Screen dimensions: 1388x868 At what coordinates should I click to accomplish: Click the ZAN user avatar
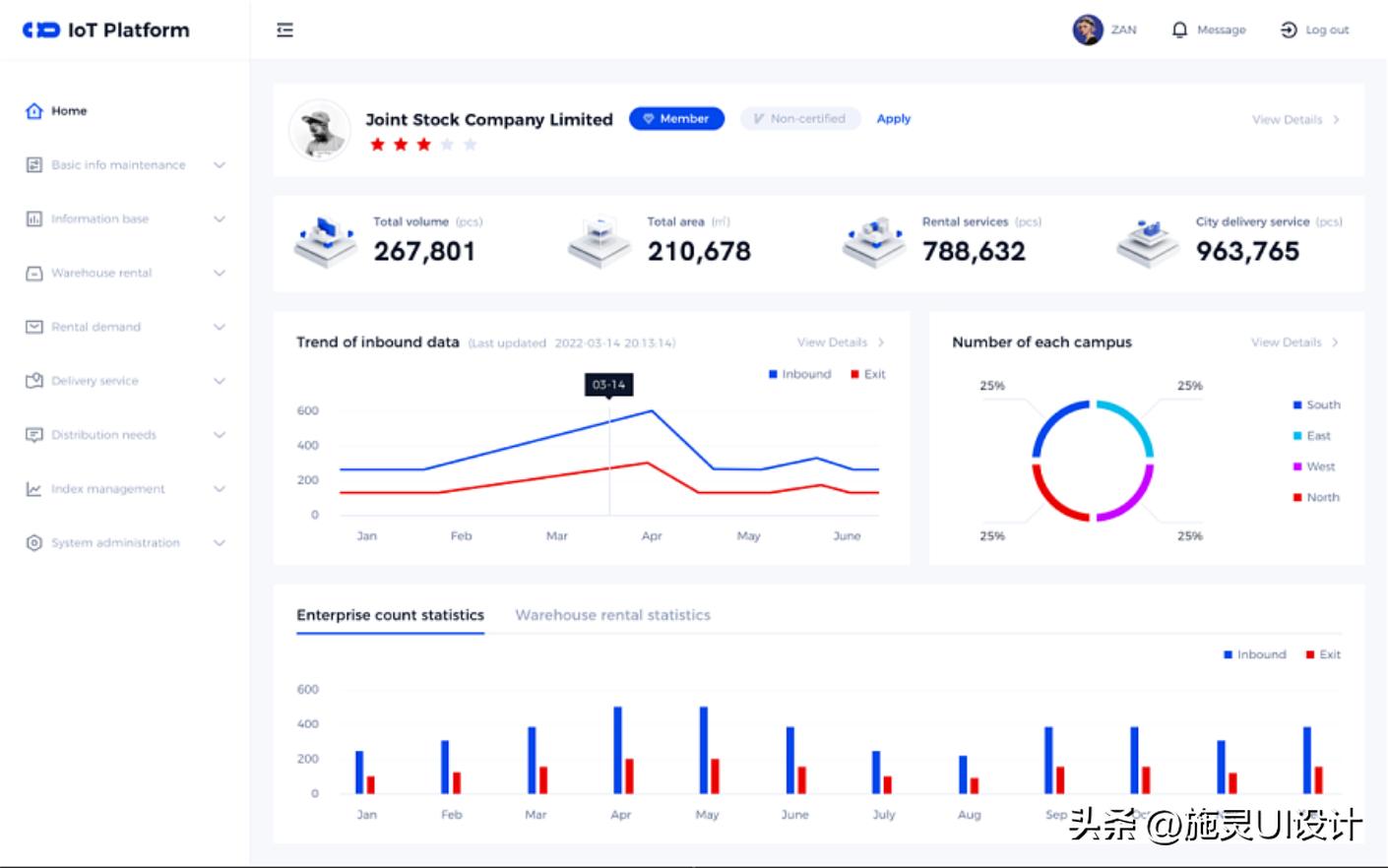pyautogui.click(x=1087, y=30)
